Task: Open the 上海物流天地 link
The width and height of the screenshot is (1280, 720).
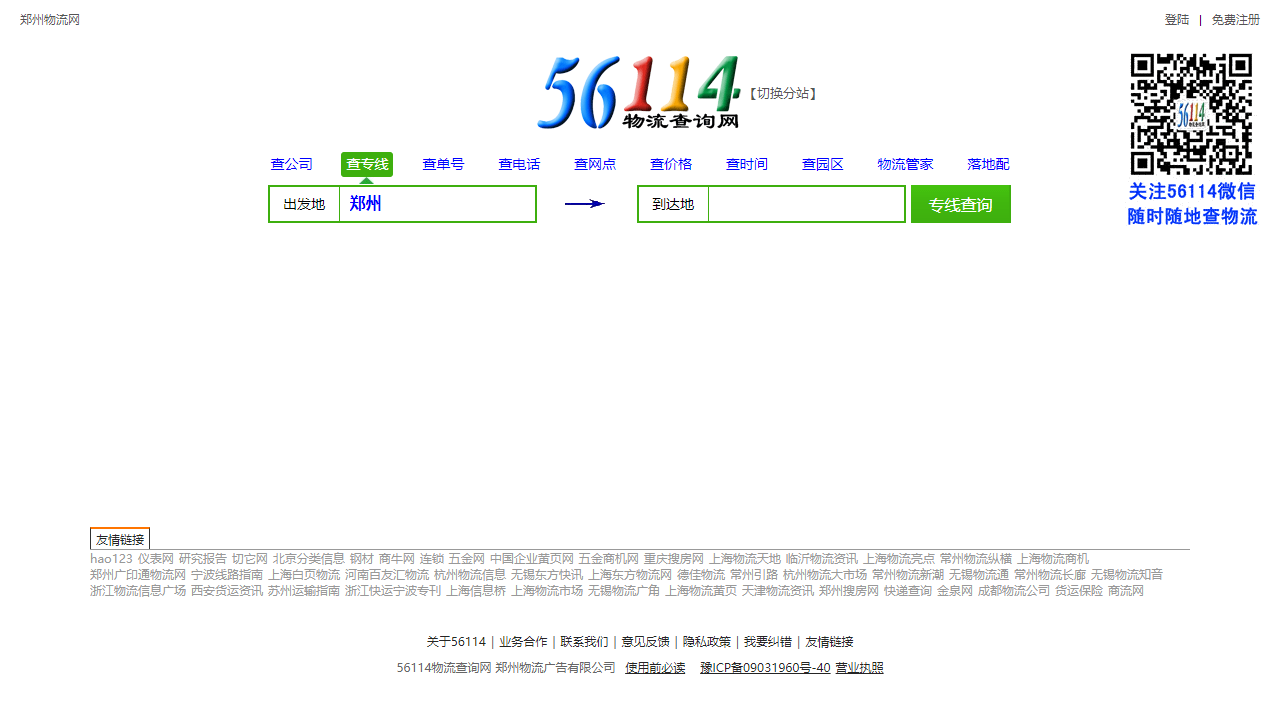Action: click(x=745, y=559)
